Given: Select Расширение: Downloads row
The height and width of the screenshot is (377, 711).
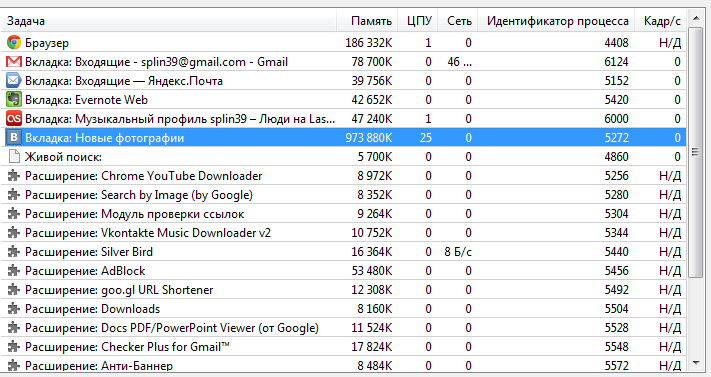Looking at the screenshot, I should pyautogui.click(x=344, y=309).
